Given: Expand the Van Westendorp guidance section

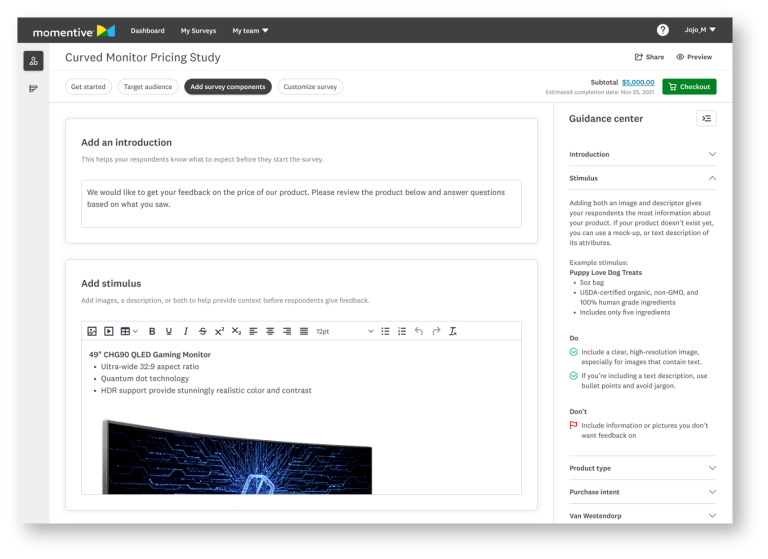Looking at the screenshot, I should point(642,516).
